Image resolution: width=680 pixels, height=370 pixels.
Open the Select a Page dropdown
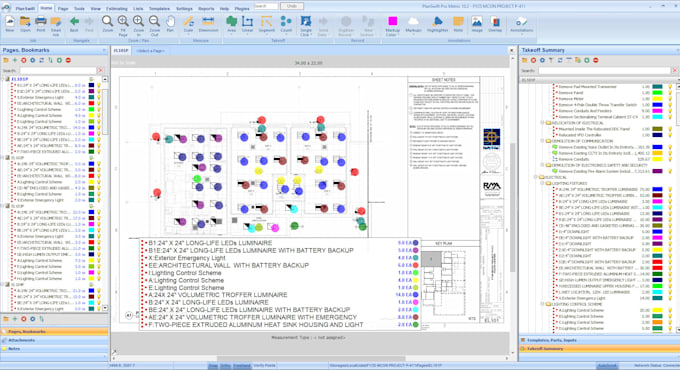pyautogui.click(x=150, y=51)
